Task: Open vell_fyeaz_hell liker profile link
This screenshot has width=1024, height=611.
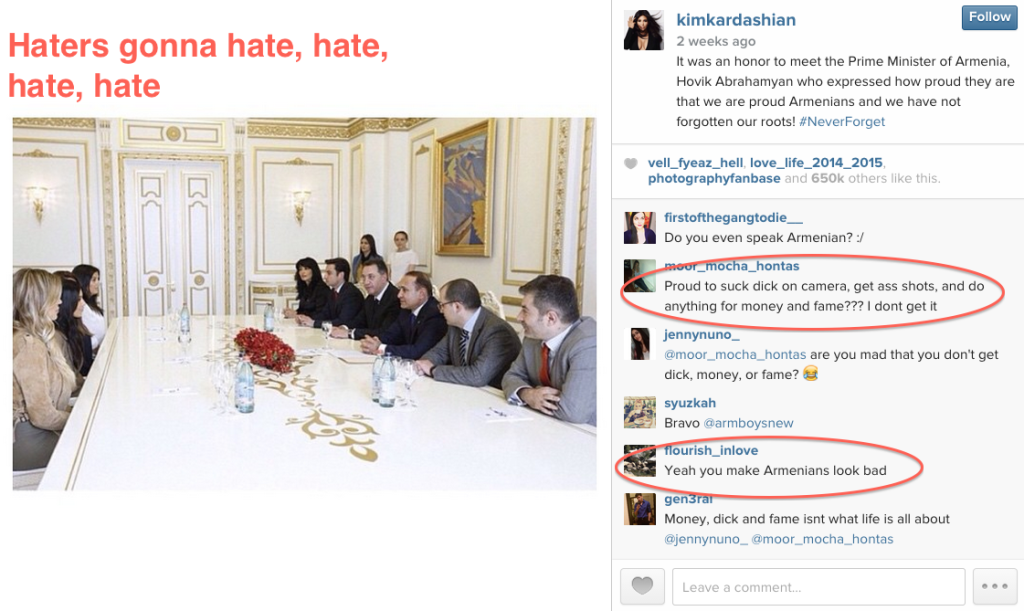Action: coord(695,163)
